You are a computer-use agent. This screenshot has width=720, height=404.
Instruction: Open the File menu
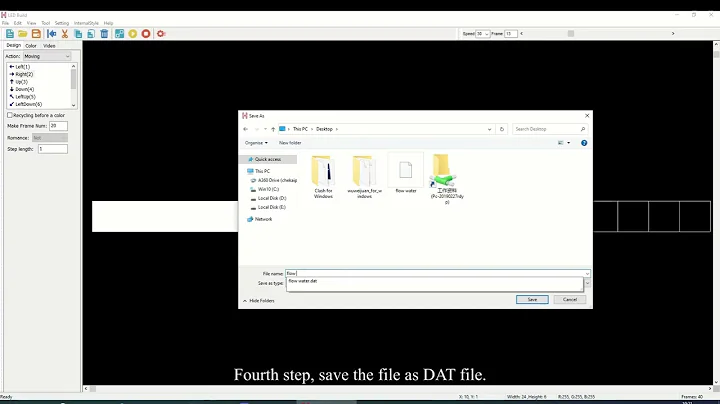click(x=6, y=23)
